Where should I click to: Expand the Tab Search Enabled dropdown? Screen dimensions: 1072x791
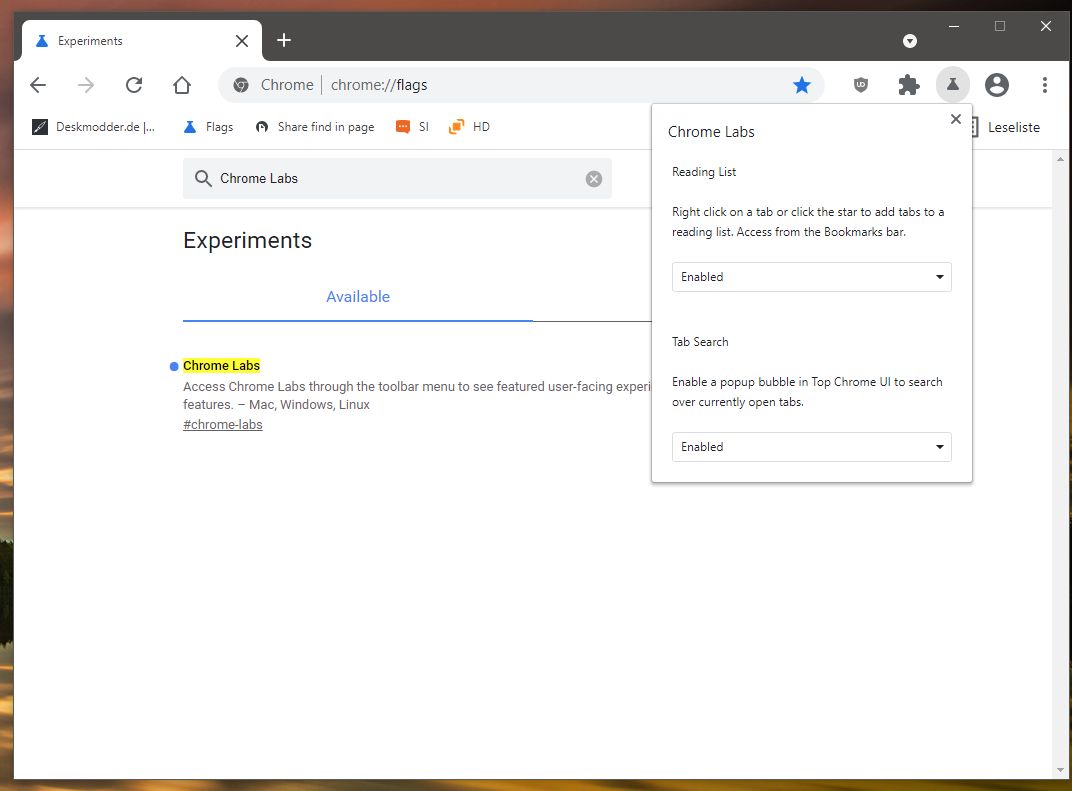(x=812, y=447)
